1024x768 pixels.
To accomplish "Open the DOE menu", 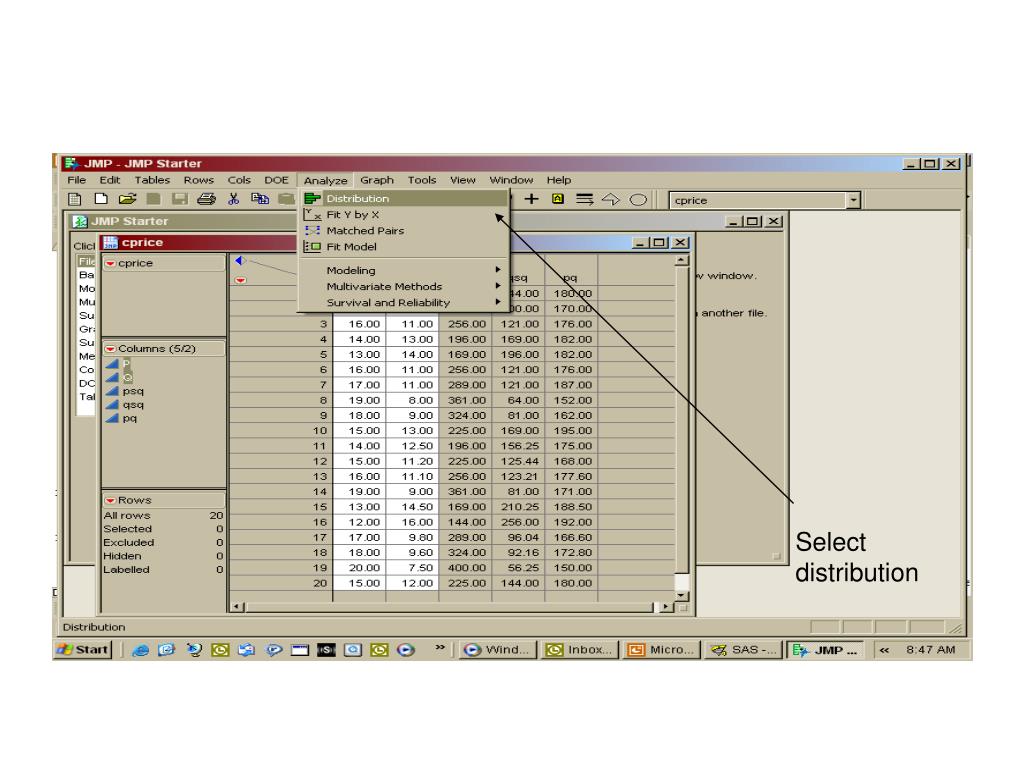I will tap(276, 180).
